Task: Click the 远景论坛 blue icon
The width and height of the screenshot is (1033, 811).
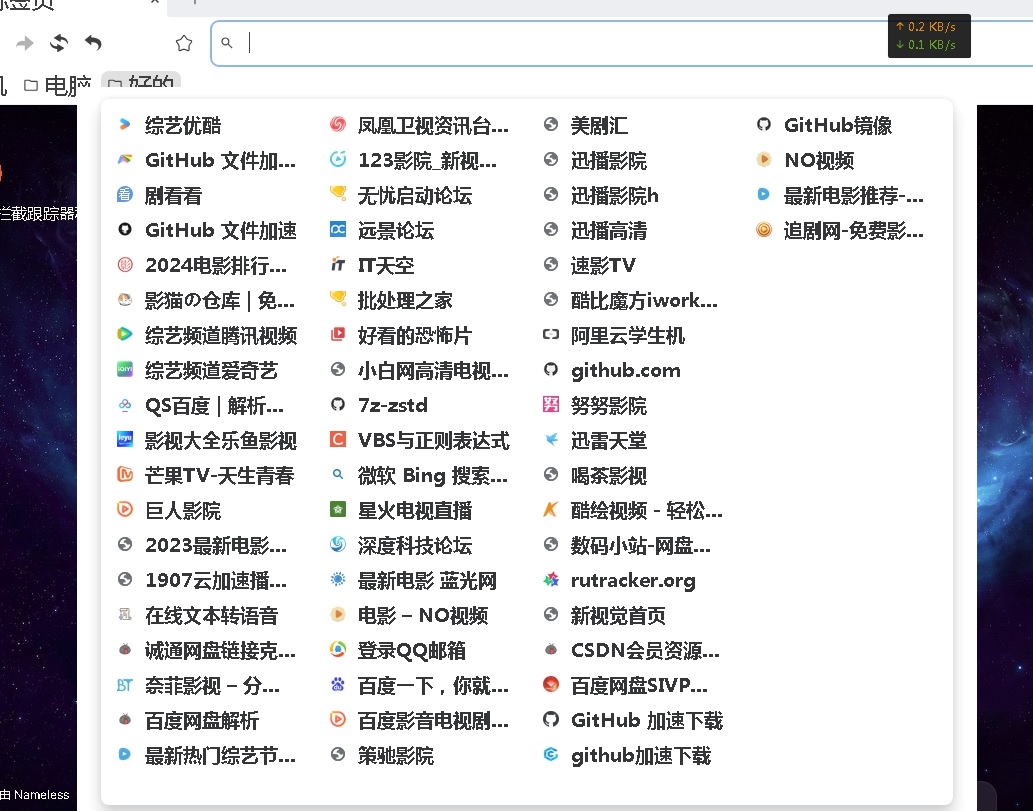Action: [338, 229]
